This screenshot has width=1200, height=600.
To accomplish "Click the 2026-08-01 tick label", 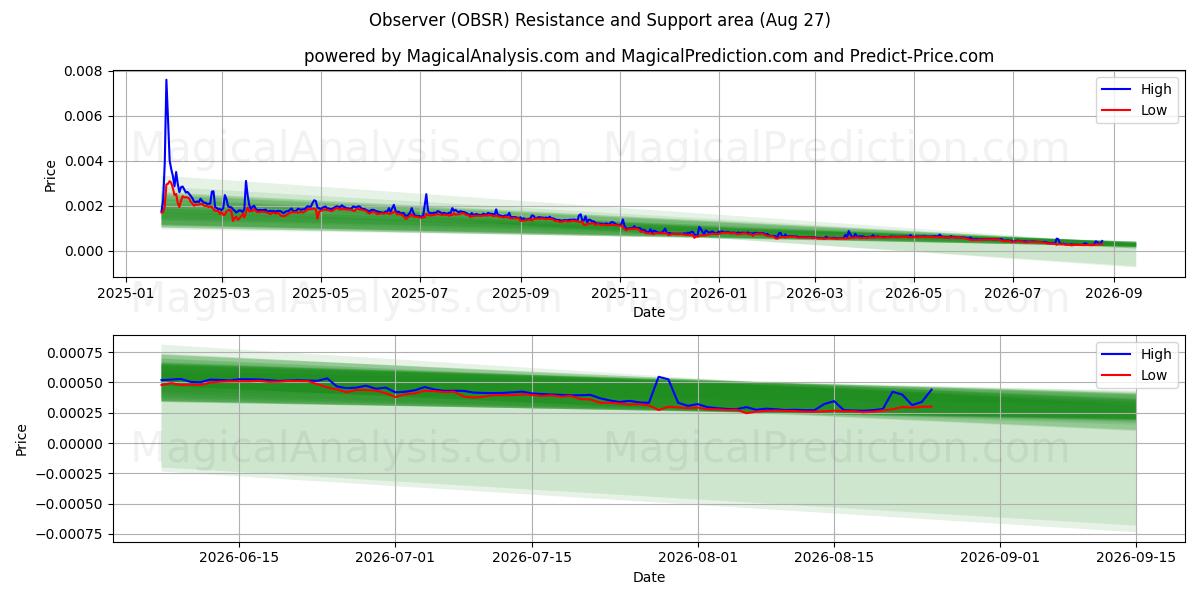I will click(x=699, y=559).
